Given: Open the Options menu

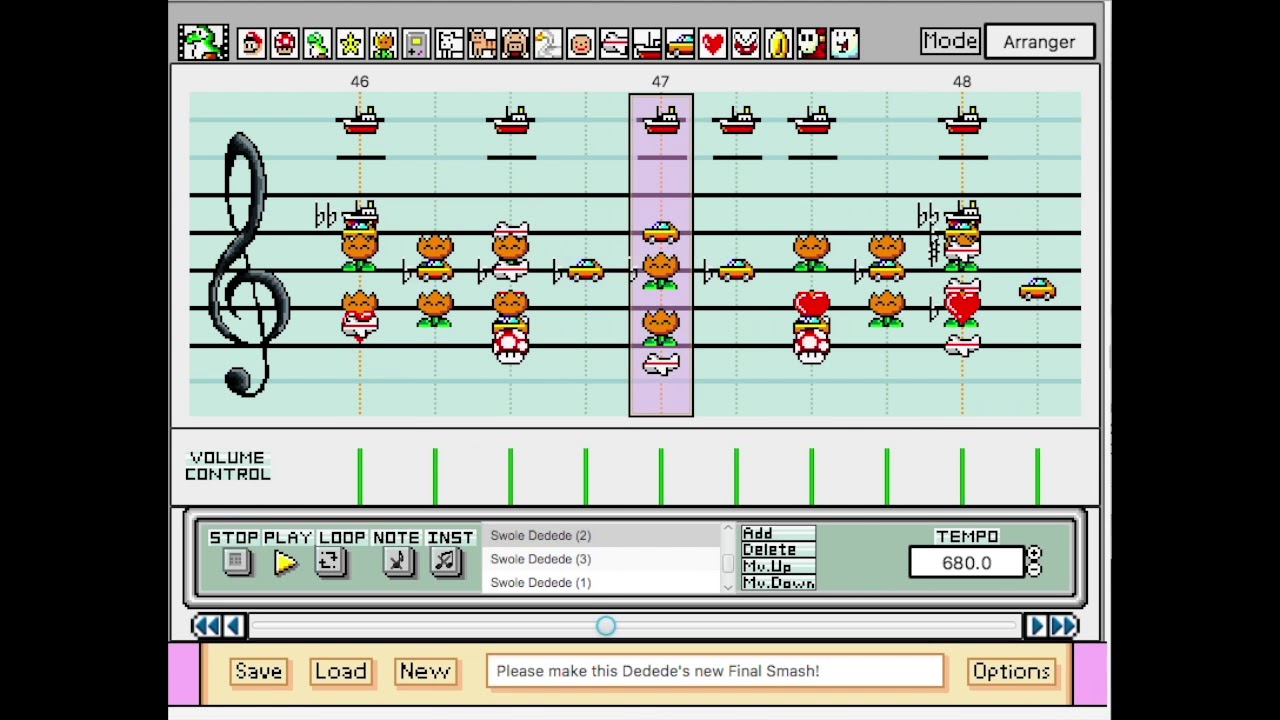Looking at the screenshot, I should pyautogui.click(x=1011, y=671).
